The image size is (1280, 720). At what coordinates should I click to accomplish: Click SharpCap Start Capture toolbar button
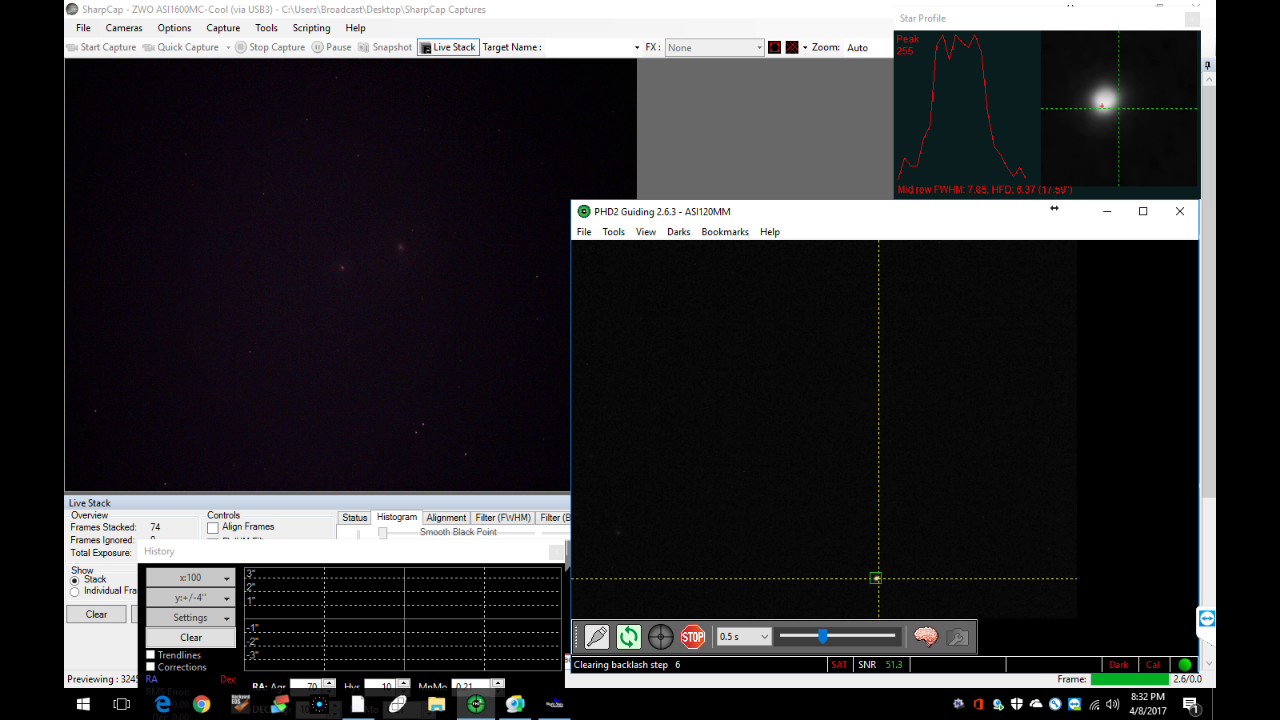click(x=101, y=47)
